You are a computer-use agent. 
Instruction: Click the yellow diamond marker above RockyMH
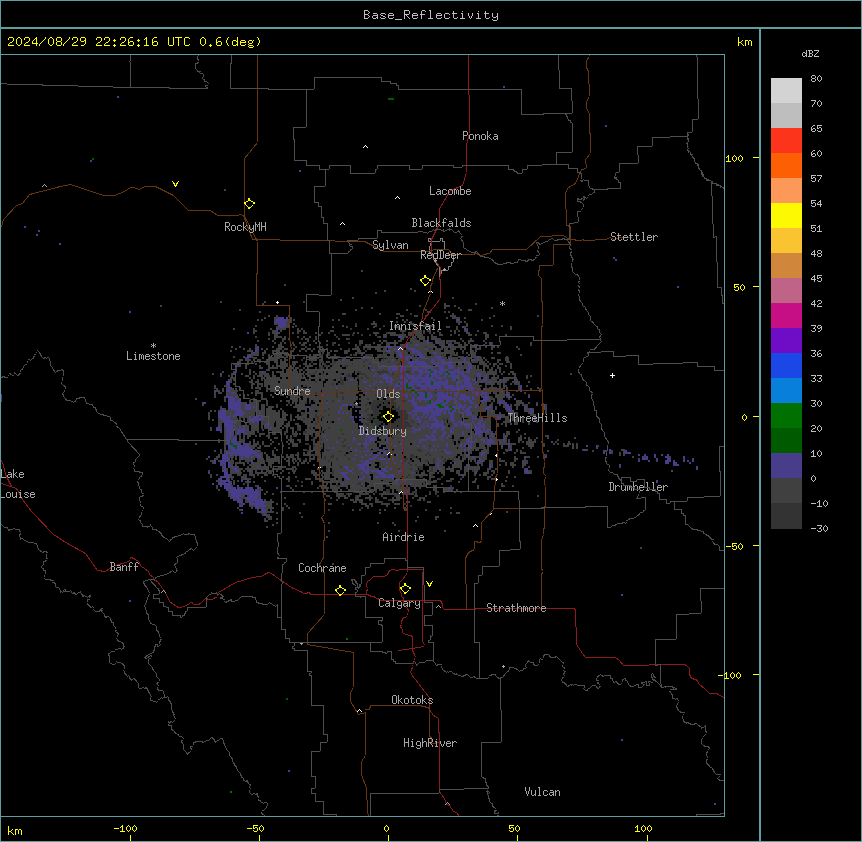[x=249, y=204]
